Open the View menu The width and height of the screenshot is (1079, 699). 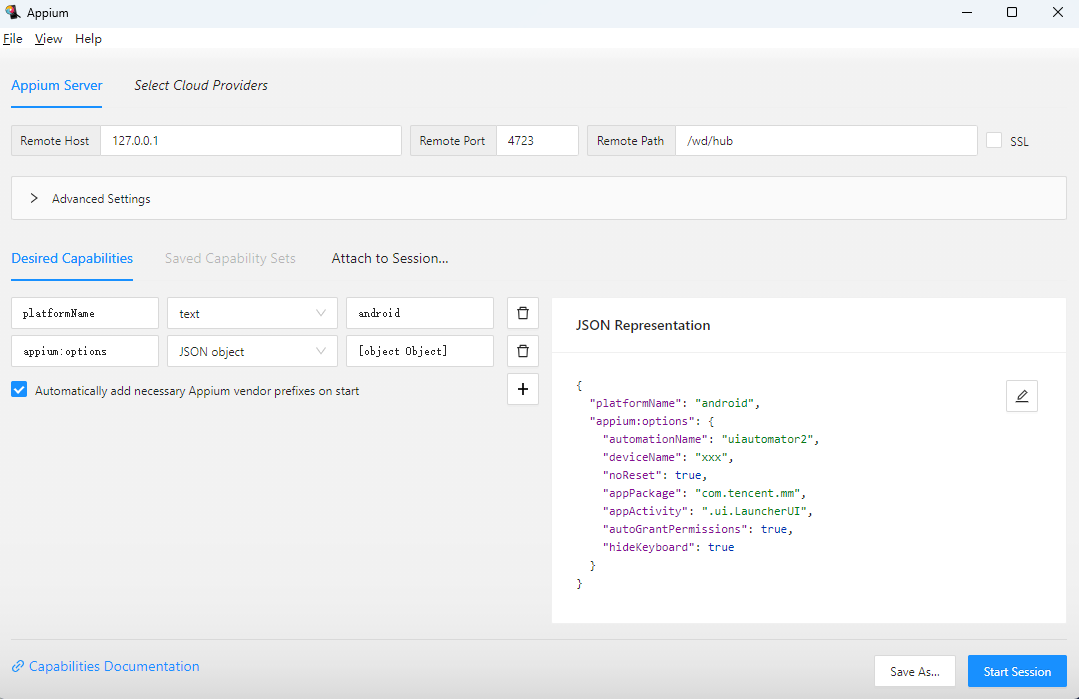click(x=48, y=39)
